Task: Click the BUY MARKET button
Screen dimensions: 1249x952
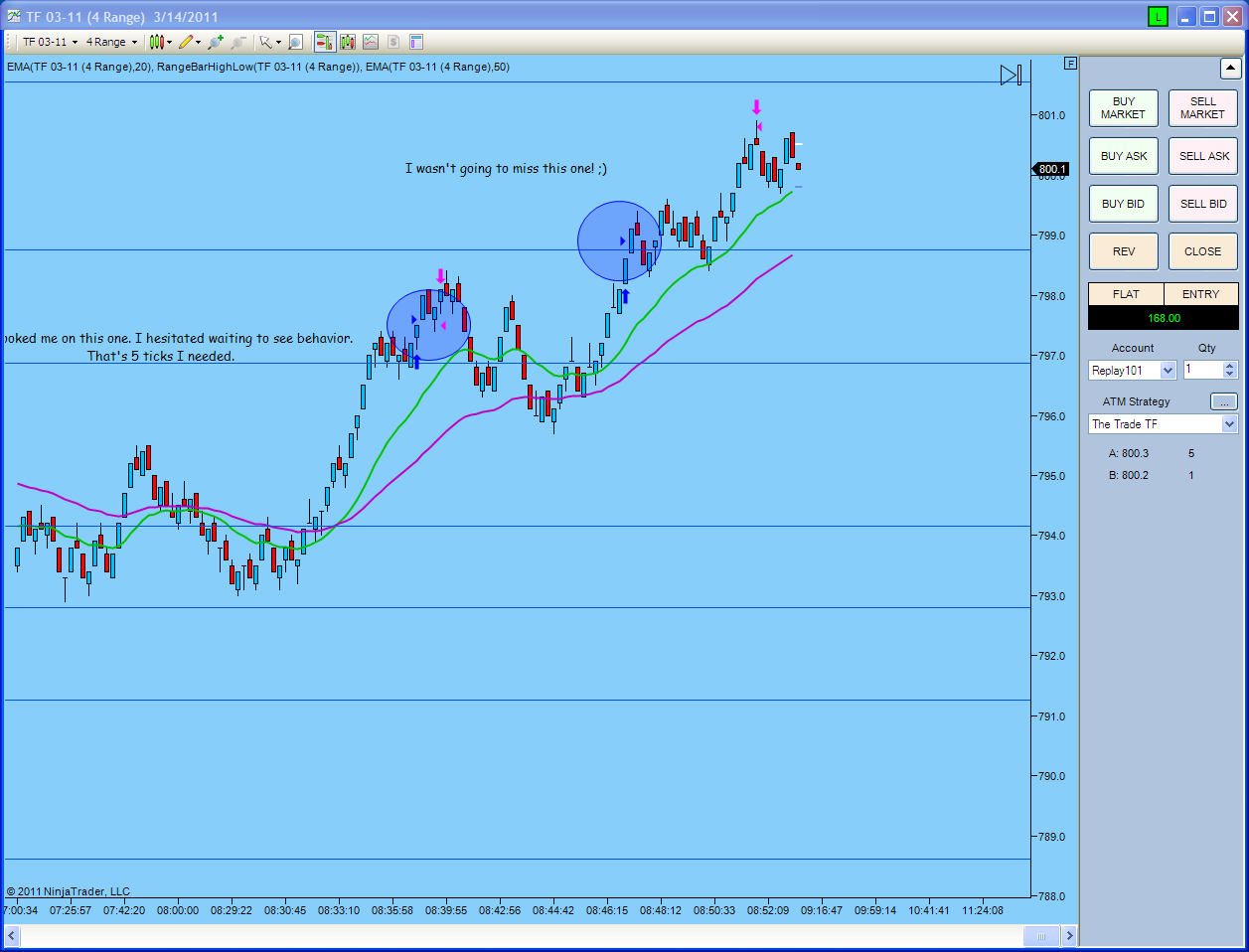Action: pyautogui.click(x=1124, y=108)
